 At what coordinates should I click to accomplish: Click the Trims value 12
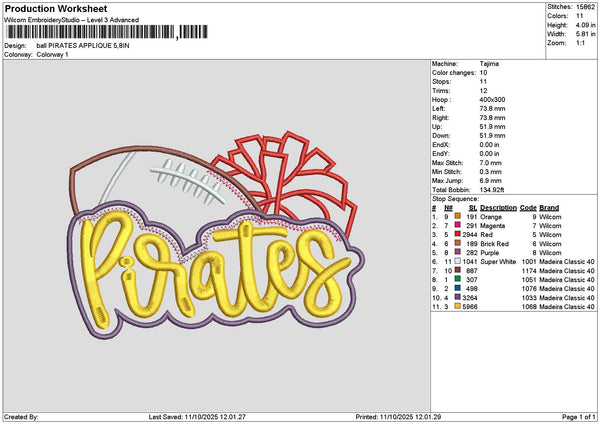point(483,91)
